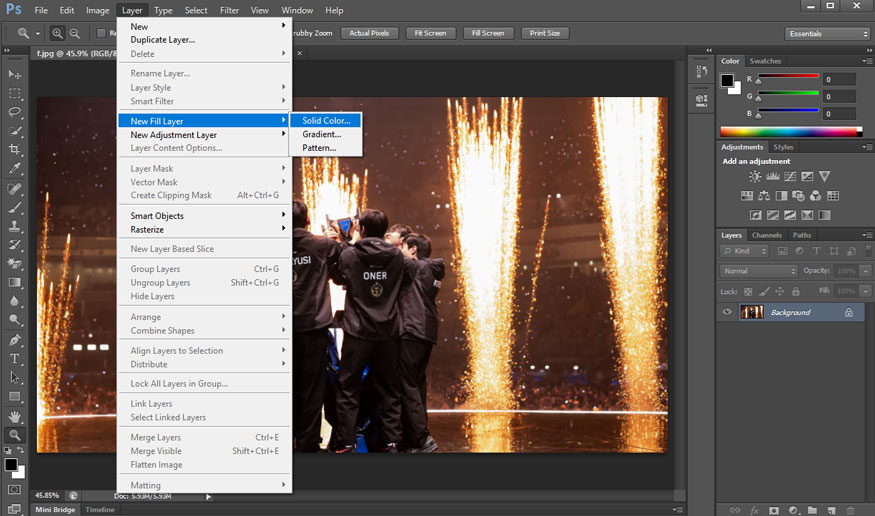Click the Fill Screen button
Screen dimensions: 875x516
[x=488, y=33]
